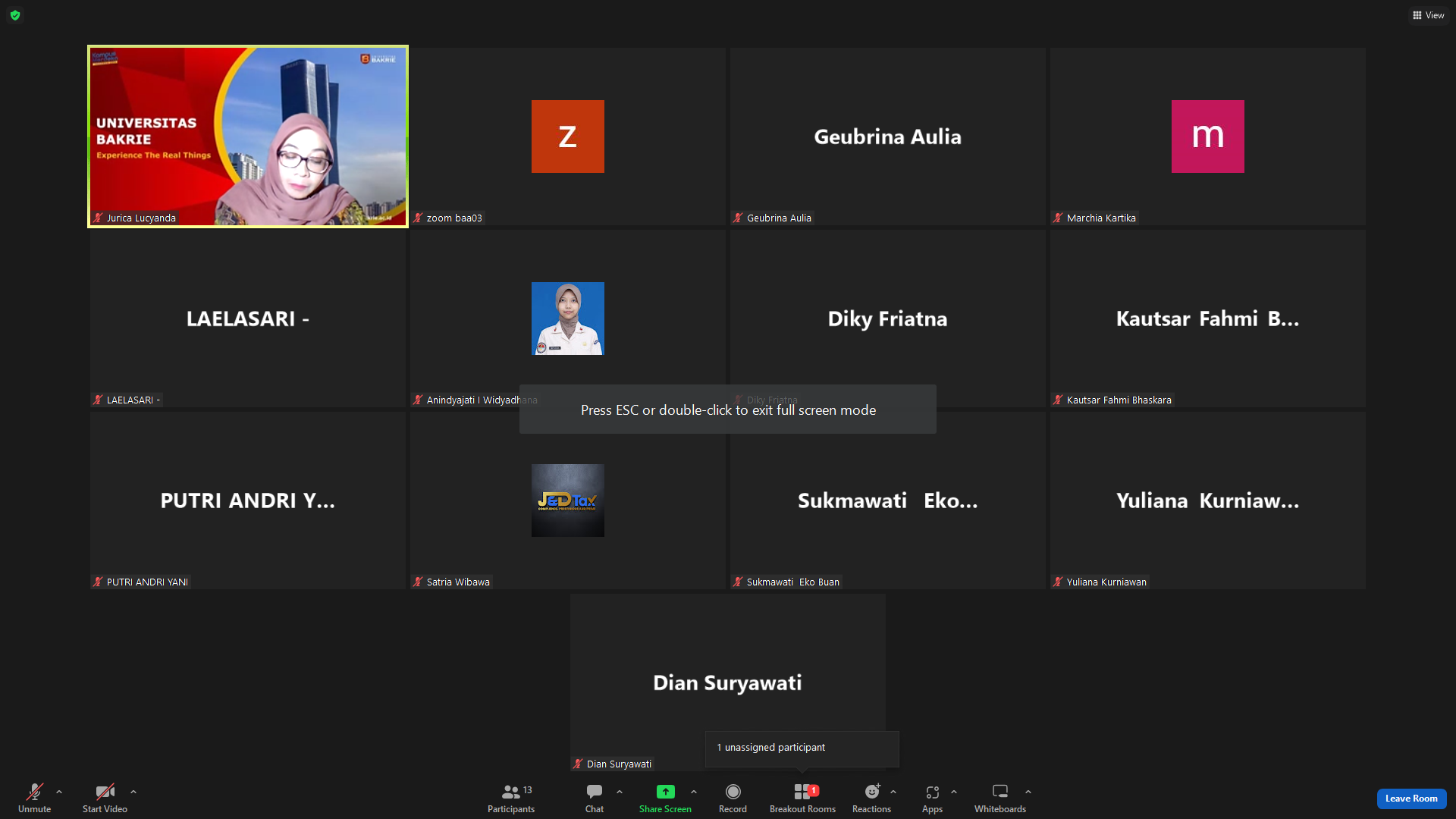The height and width of the screenshot is (819, 1456).
Task: Turn on camera with Start Video
Action: 105,799
